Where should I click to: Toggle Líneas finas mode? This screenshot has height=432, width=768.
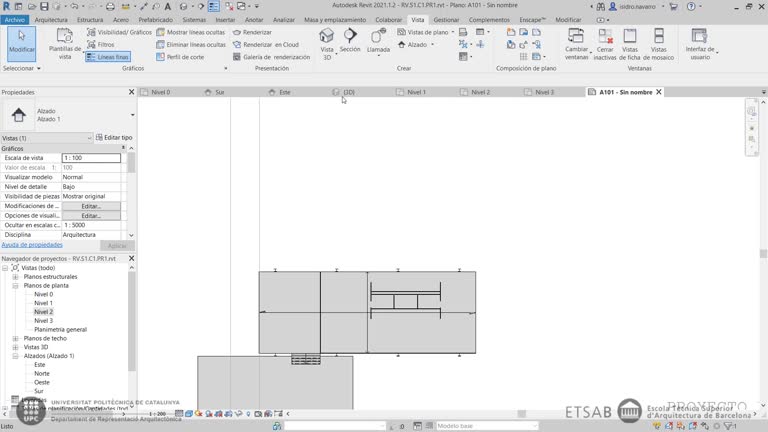coord(108,57)
